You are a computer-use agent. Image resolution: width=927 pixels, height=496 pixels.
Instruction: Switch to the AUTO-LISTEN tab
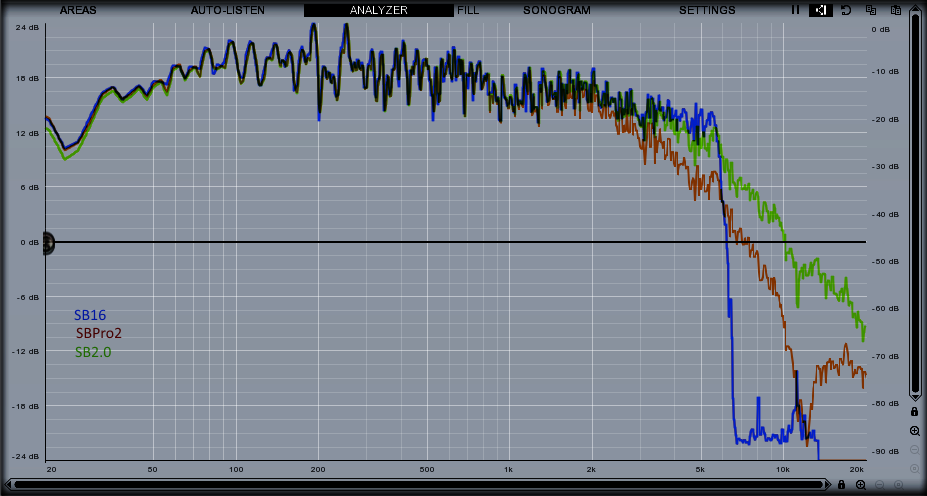[228, 10]
